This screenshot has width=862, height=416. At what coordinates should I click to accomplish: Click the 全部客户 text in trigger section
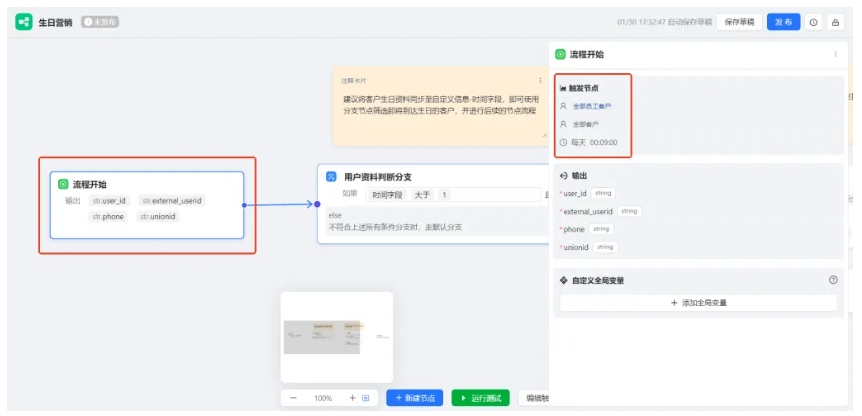pos(585,124)
